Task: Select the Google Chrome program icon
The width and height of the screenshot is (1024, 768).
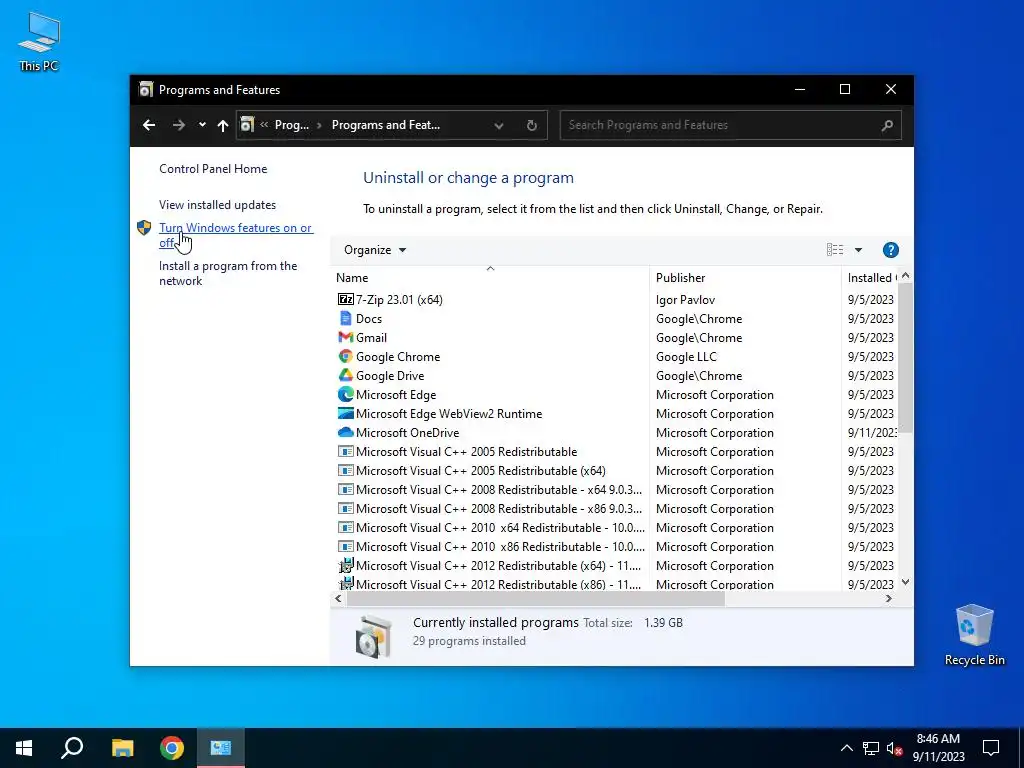Action: click(x=345, y=357)
